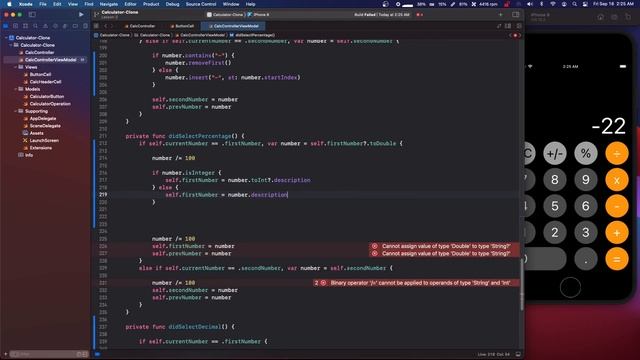
Task: Collapse the Supporting group
Action: (16, 111)
